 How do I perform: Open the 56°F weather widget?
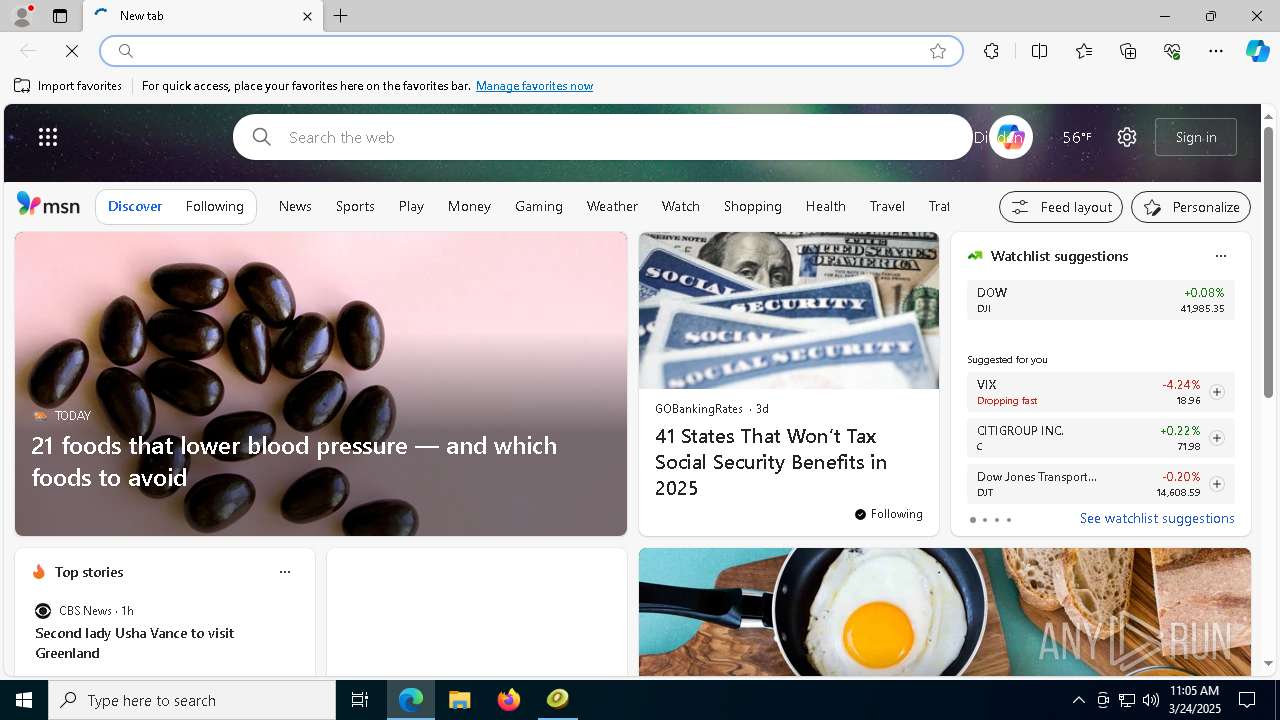(1077, 137)
